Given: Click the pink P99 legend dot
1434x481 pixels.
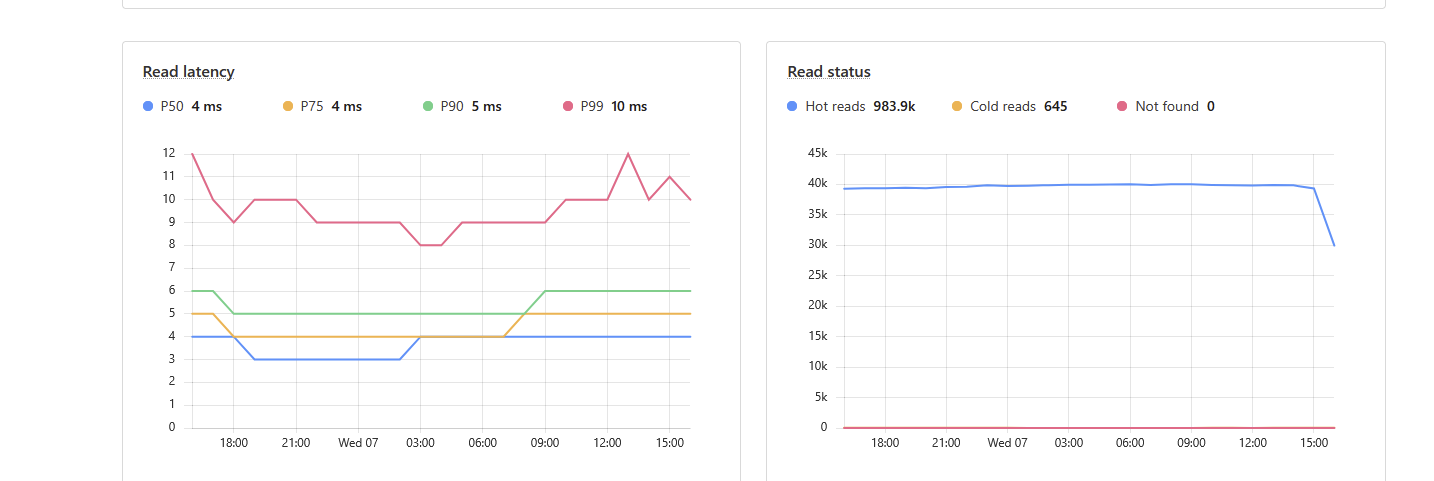Looking at the screenshot, I should 568,106.
